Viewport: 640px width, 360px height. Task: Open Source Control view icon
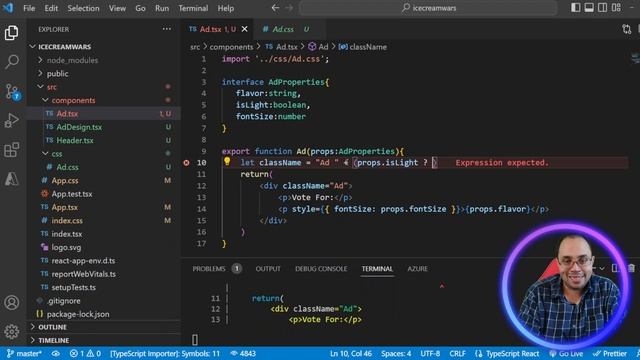11,91
